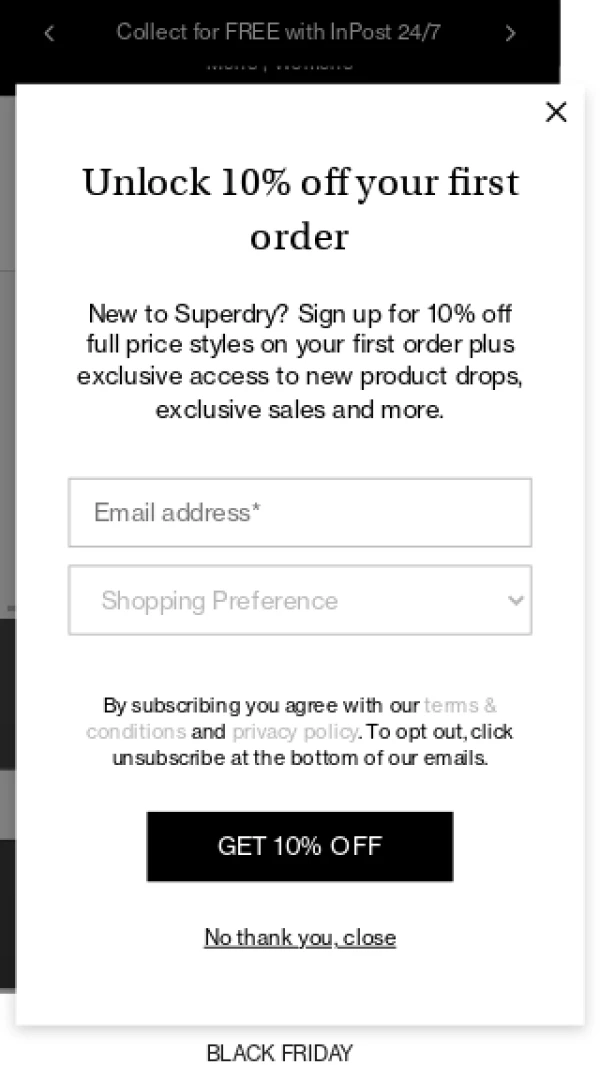Click the "Collect for FREE with InPost" banner
The image size is (600, 1065).
click(278, 32)
